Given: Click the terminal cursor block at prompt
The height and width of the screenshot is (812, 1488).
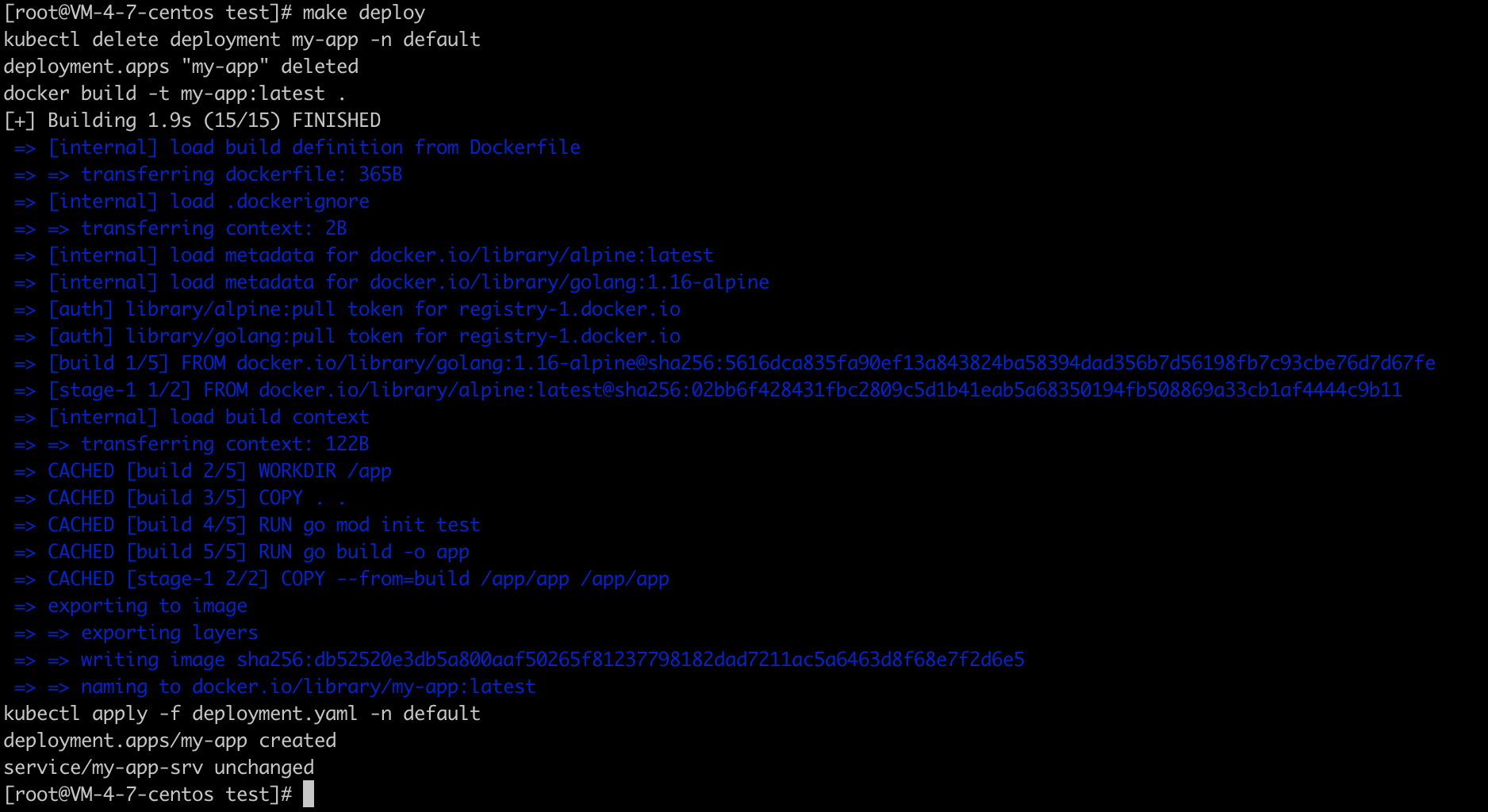Looking at the screenshot, I should [x=309, y=794].
